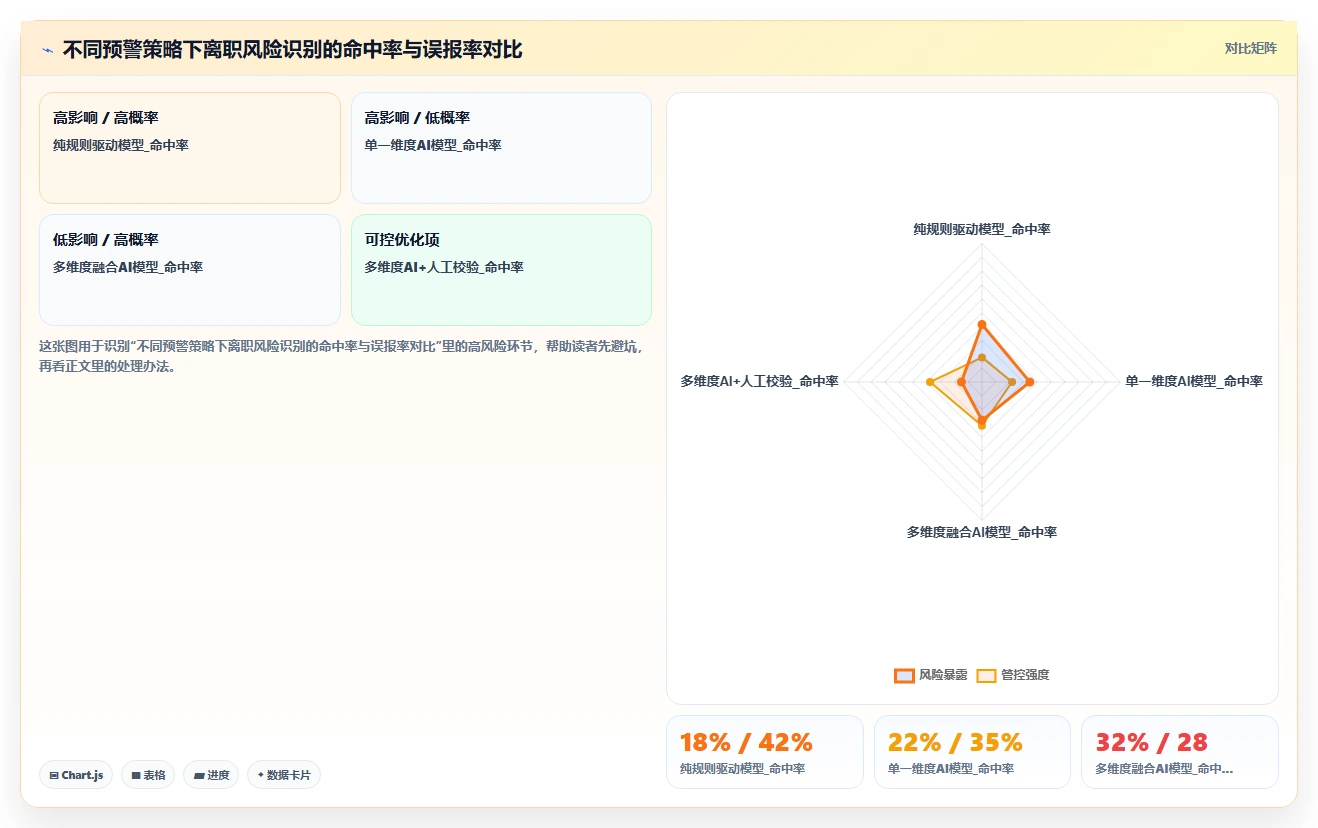
Task: Click the 管控强度 legend color box
Action: point(986,675)
